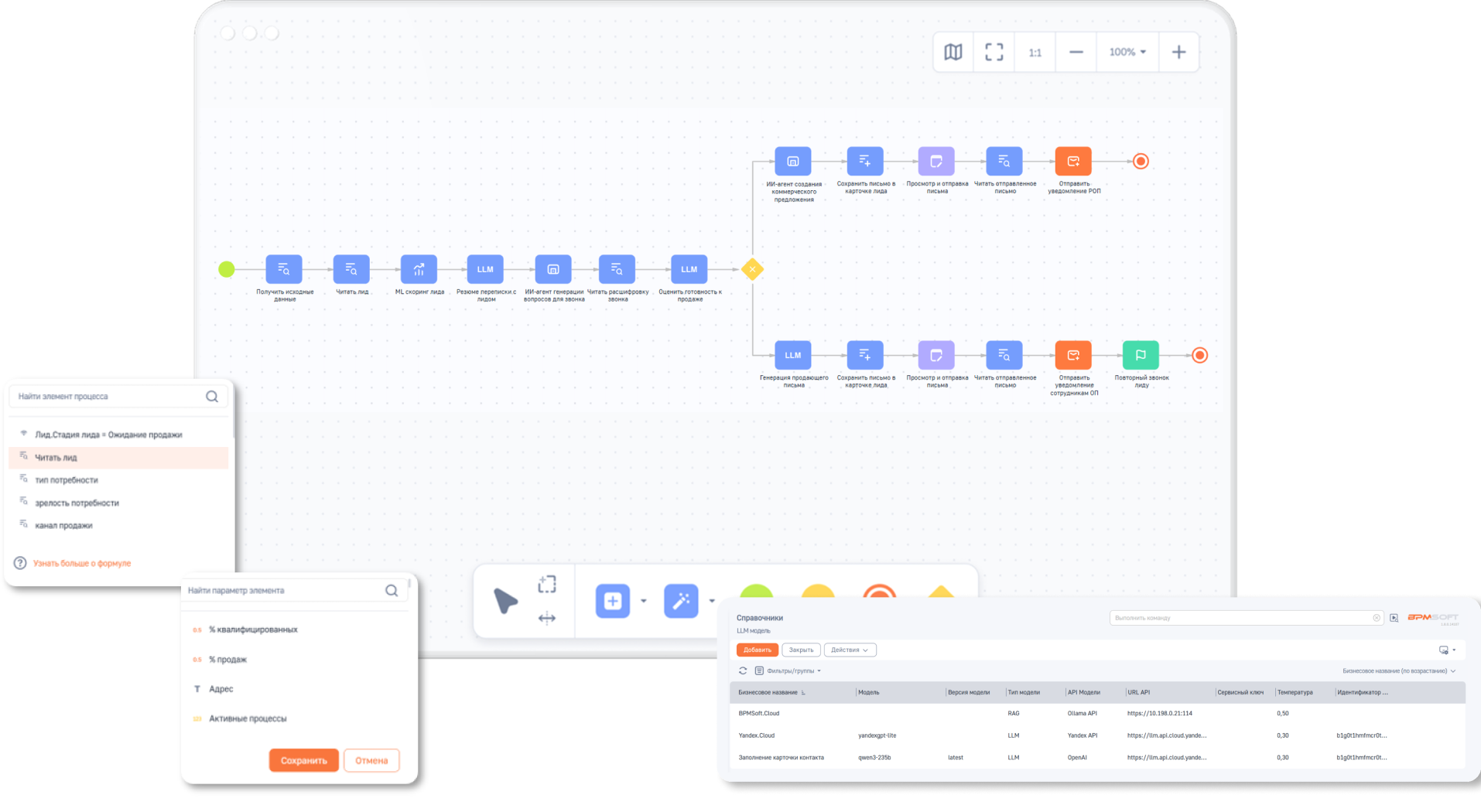Expand the add element dropdown arrow
This screenshot has width=1481, height=812.
(643, 601)
